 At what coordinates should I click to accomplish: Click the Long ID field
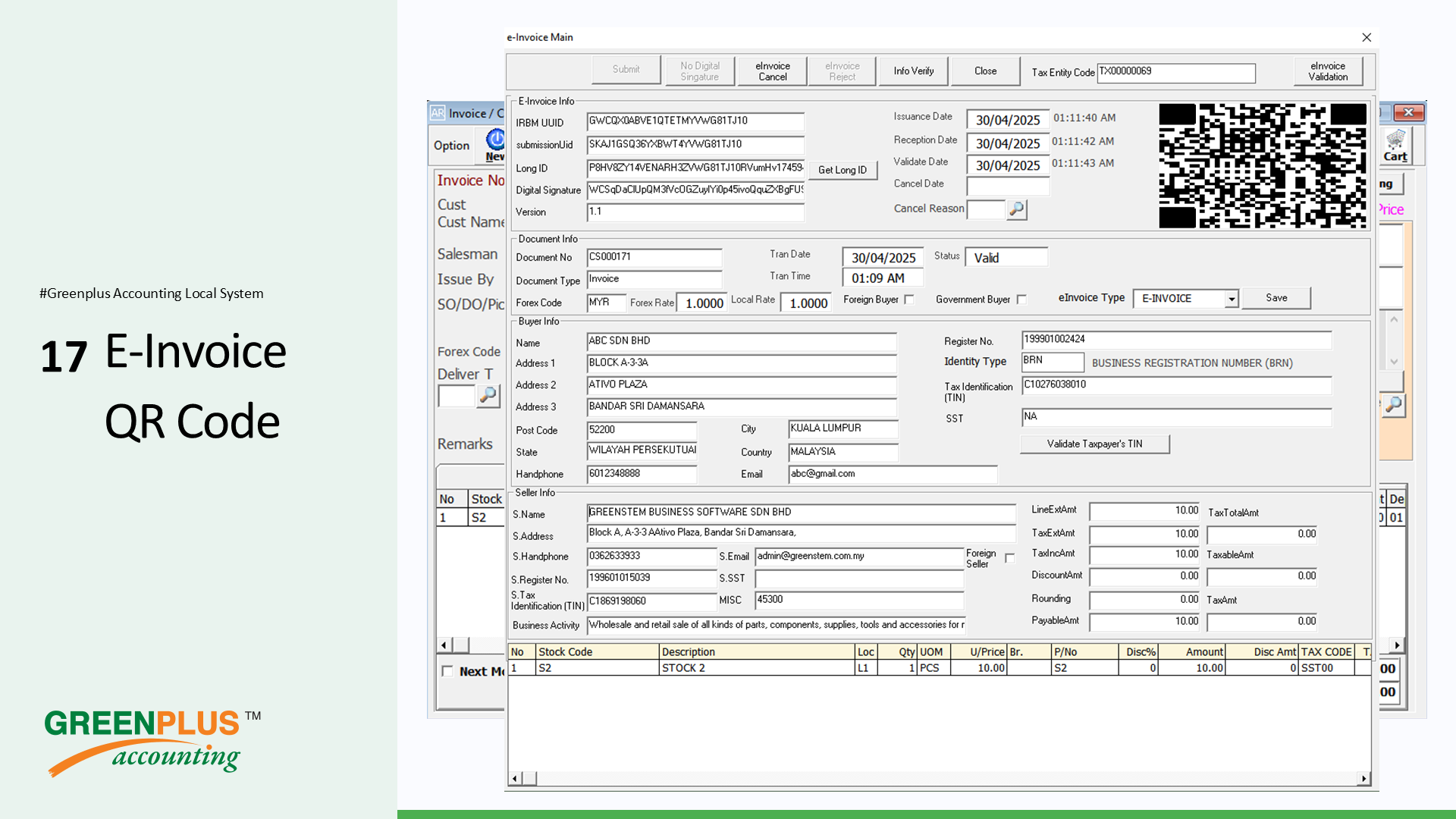click(x=695, y=168)
